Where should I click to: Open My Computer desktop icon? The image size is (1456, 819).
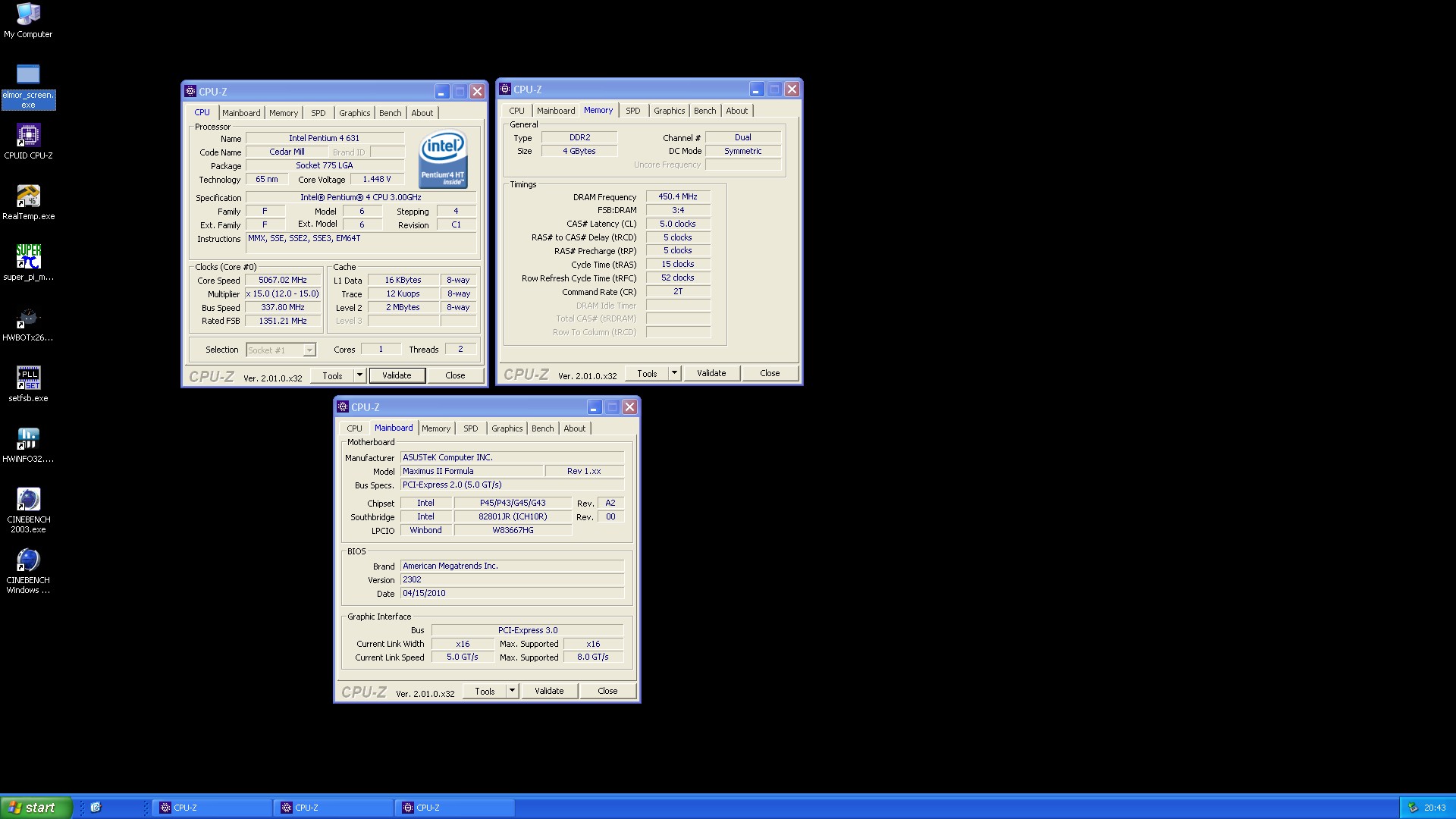[28, 20]
